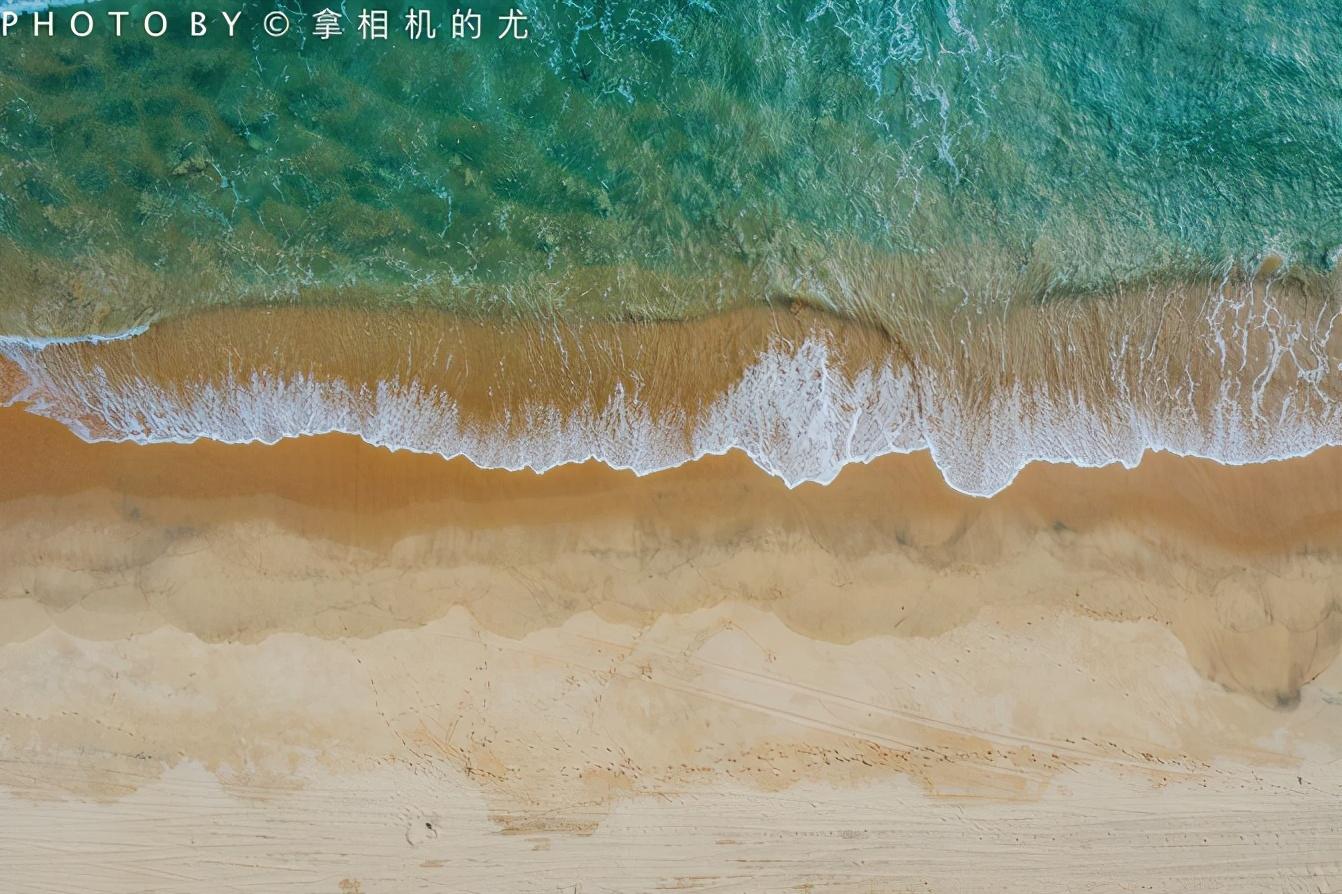Click the letter "P" starting the watermark
The height and width of the screenshot is (894, 1342).
[x=10, y=25]
